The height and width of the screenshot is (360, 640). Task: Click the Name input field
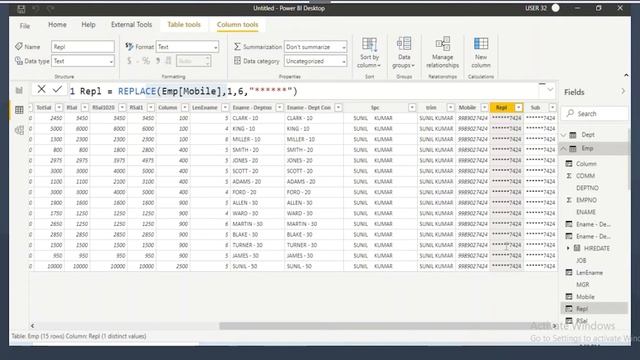point(83,47)
